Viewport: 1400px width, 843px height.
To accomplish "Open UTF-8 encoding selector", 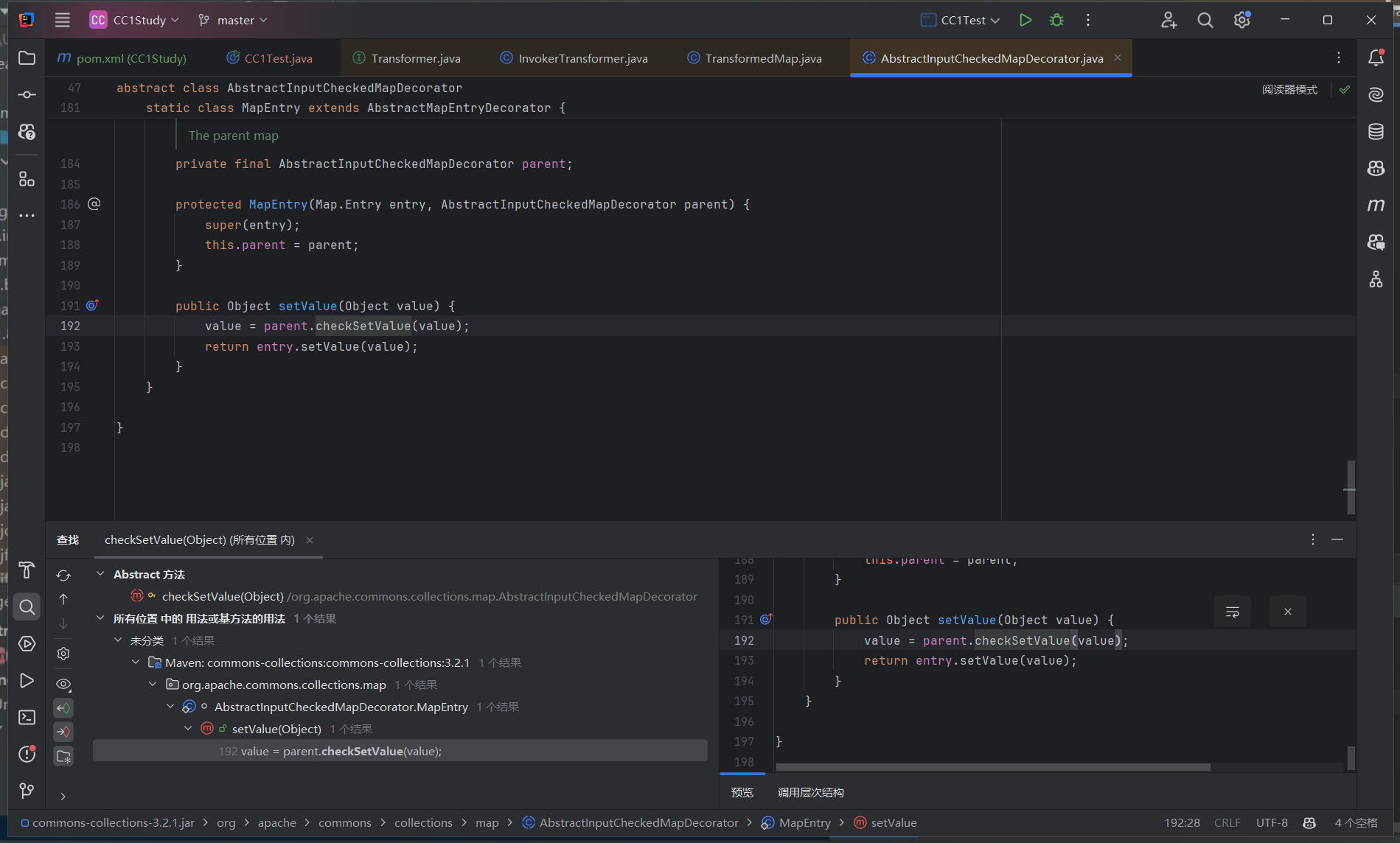I will (1272, 822).
